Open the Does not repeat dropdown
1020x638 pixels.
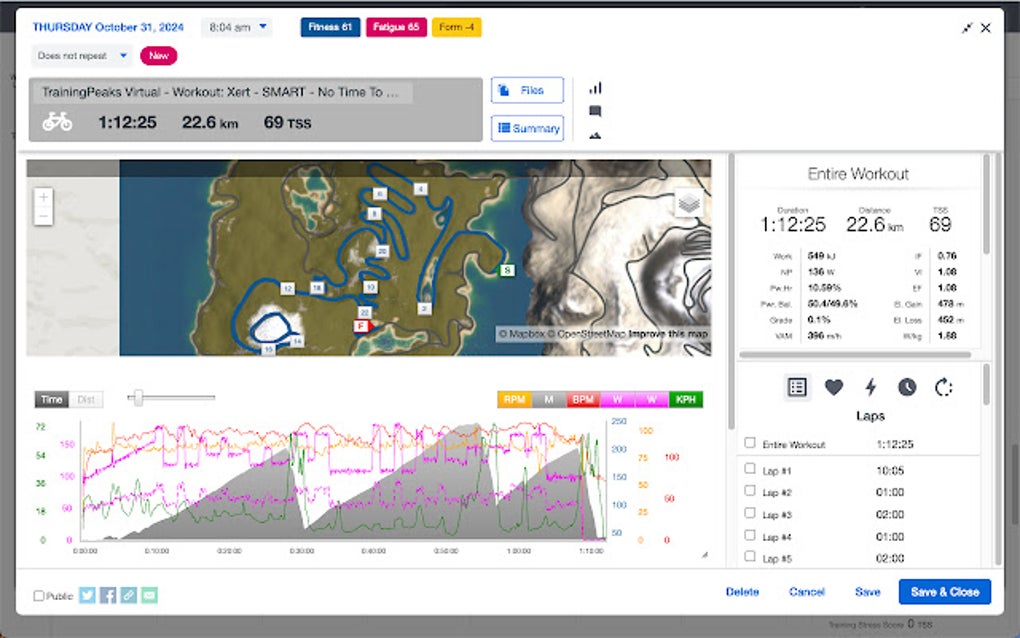(x=80, y=55)
